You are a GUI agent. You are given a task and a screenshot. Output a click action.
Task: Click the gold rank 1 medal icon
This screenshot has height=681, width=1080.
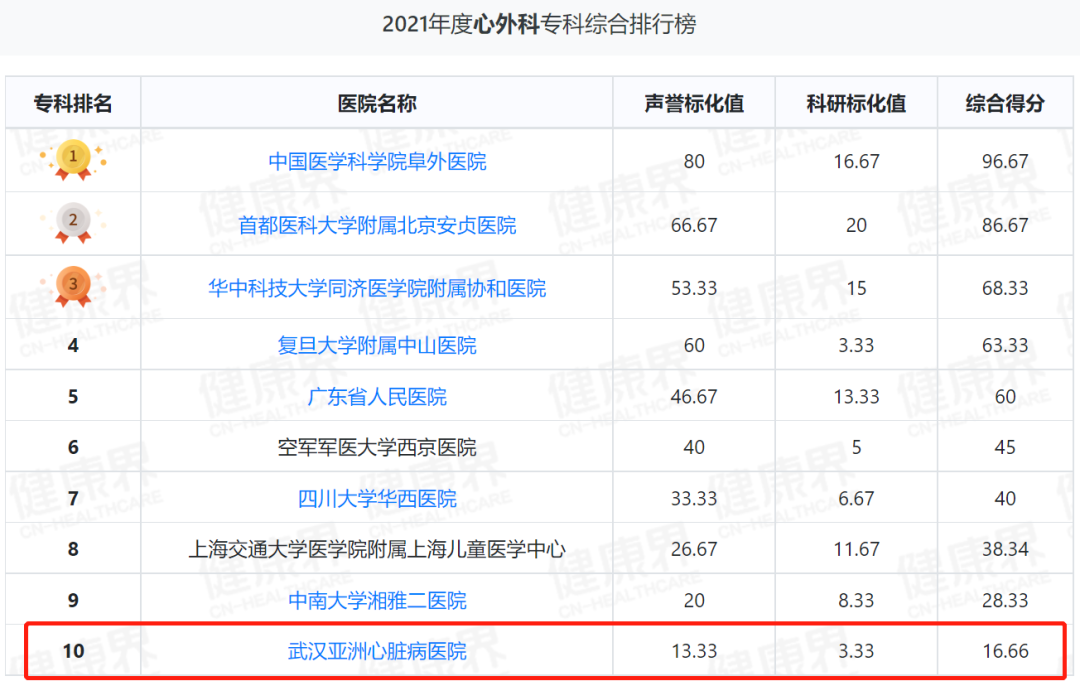[73, 160]
